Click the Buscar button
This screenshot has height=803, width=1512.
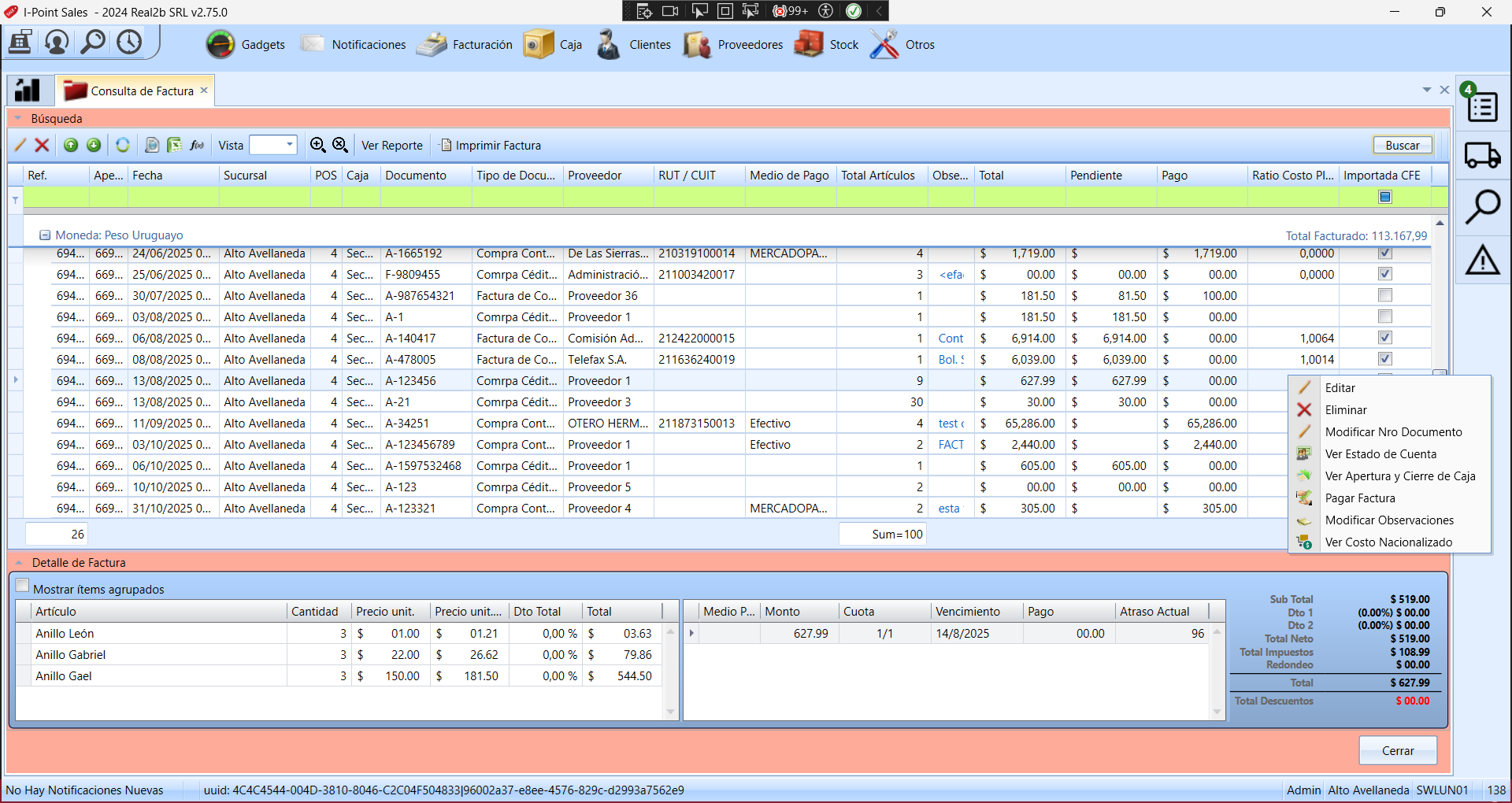pyautogui.click(x=1403, y=146)
